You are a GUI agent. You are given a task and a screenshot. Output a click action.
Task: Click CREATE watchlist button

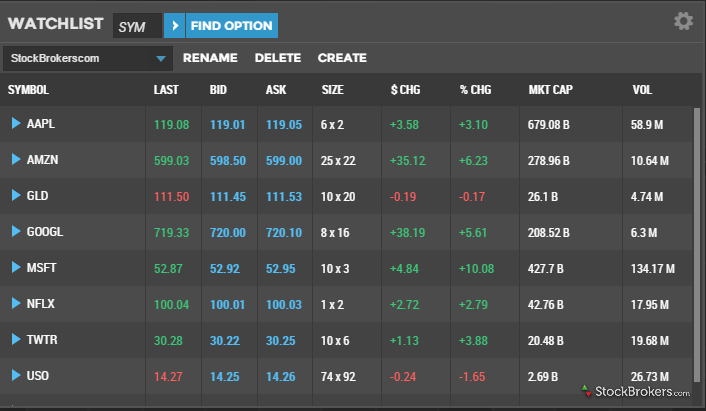click(342, 58)
